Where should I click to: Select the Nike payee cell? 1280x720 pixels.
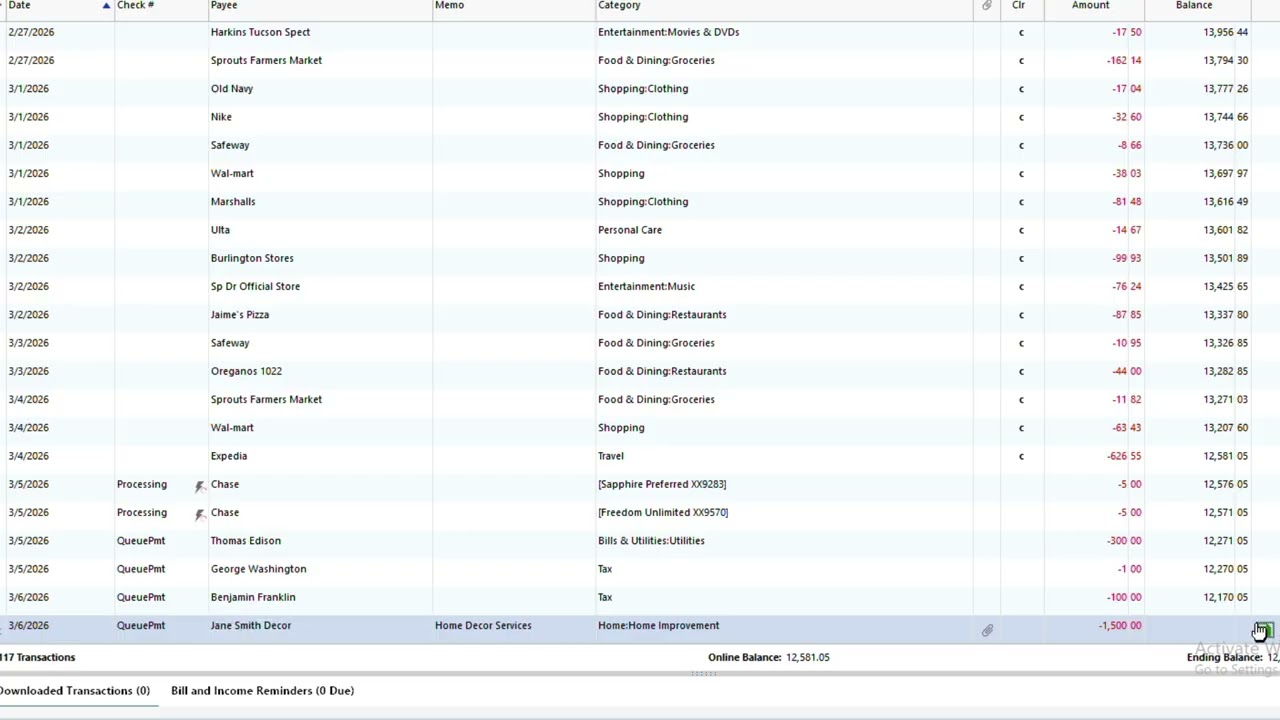pos(221,116)
